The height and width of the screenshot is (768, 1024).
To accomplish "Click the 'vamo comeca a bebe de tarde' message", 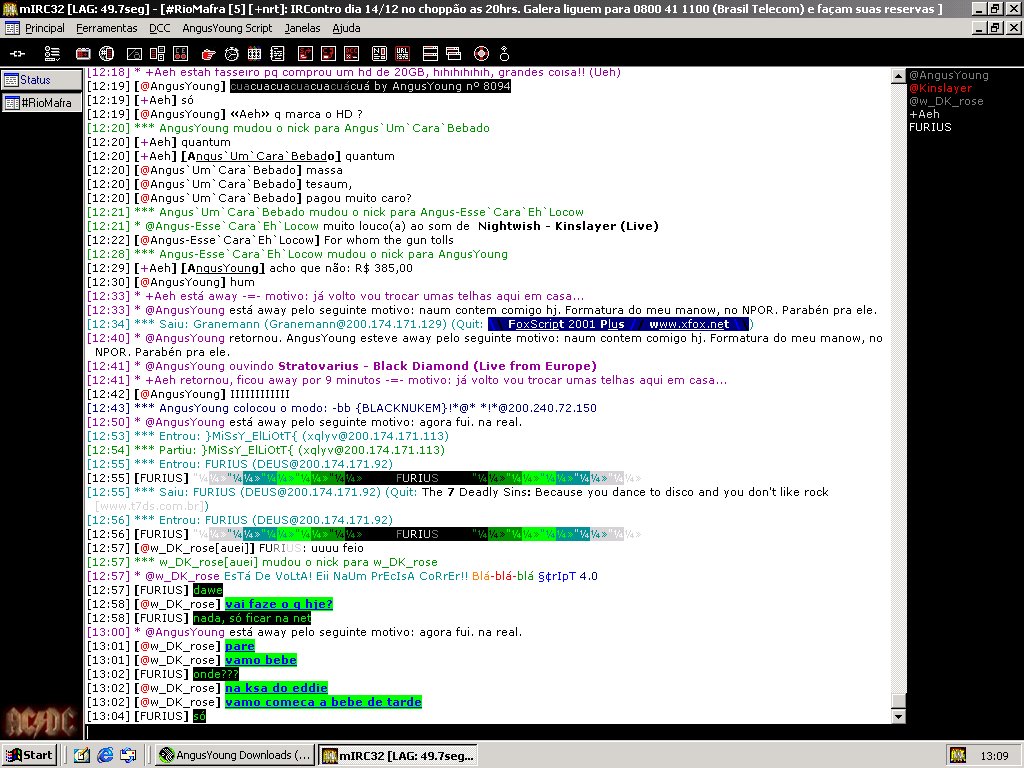I will pos(323,702).
